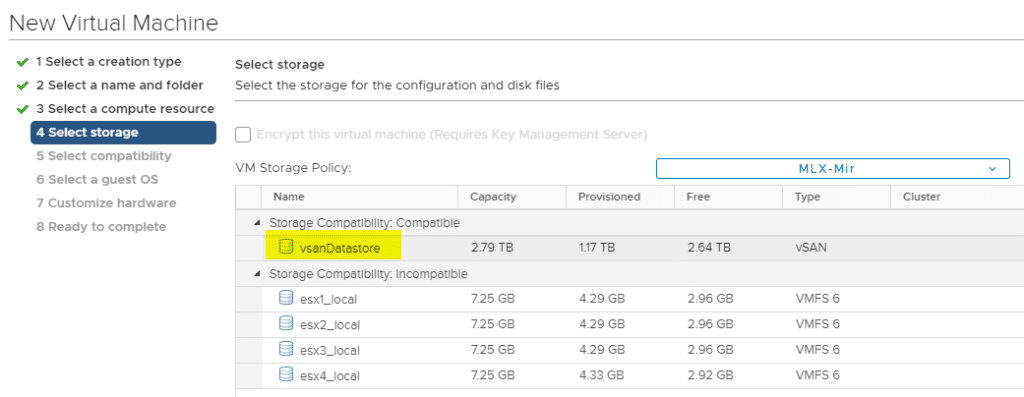Image resolution: width=1024 pixels, height=397 pixels.
Task: Go to step 3 Select a compute resource
Action: point(125,109)
